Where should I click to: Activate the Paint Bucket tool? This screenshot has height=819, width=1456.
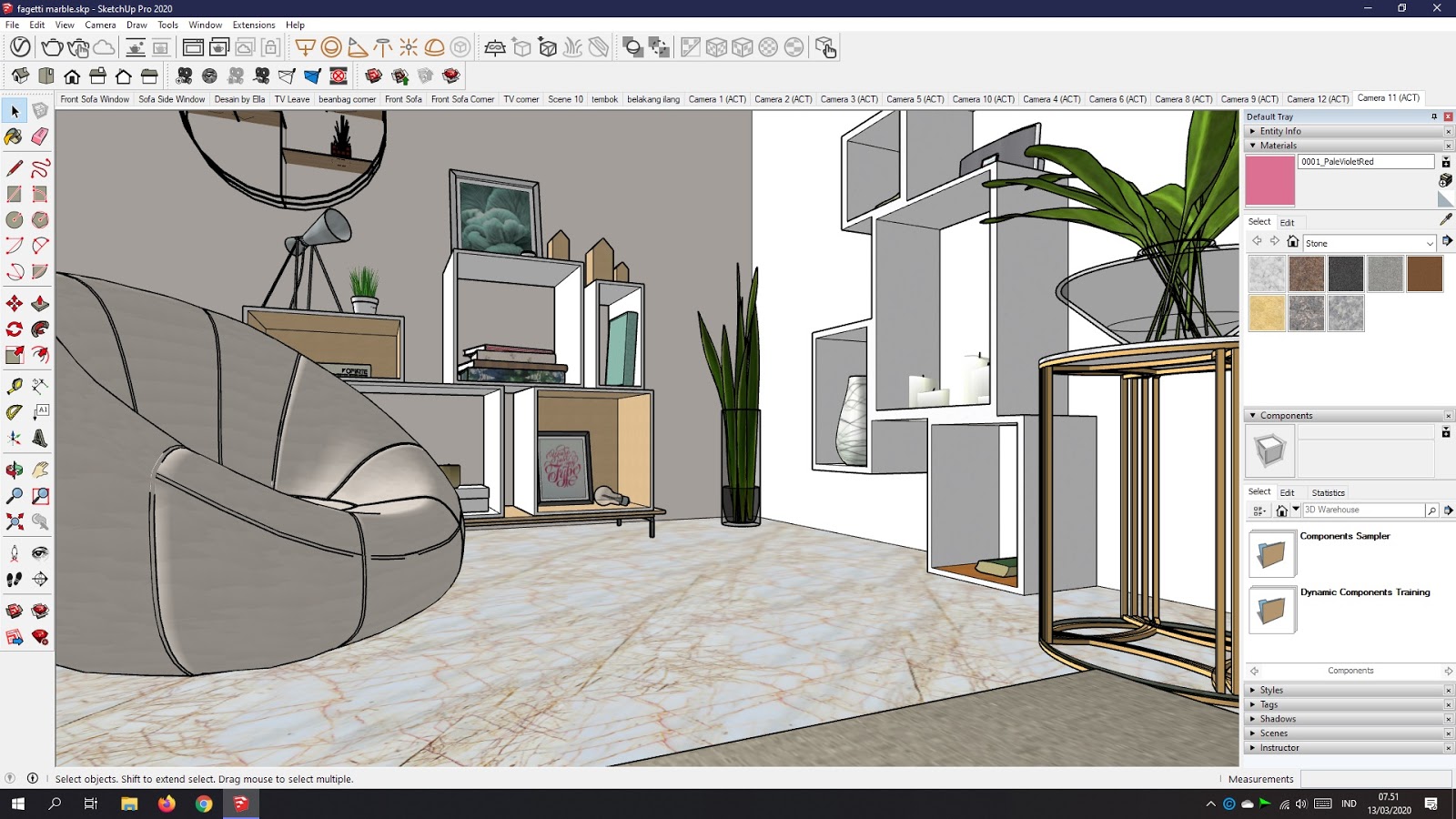point(14,136)
